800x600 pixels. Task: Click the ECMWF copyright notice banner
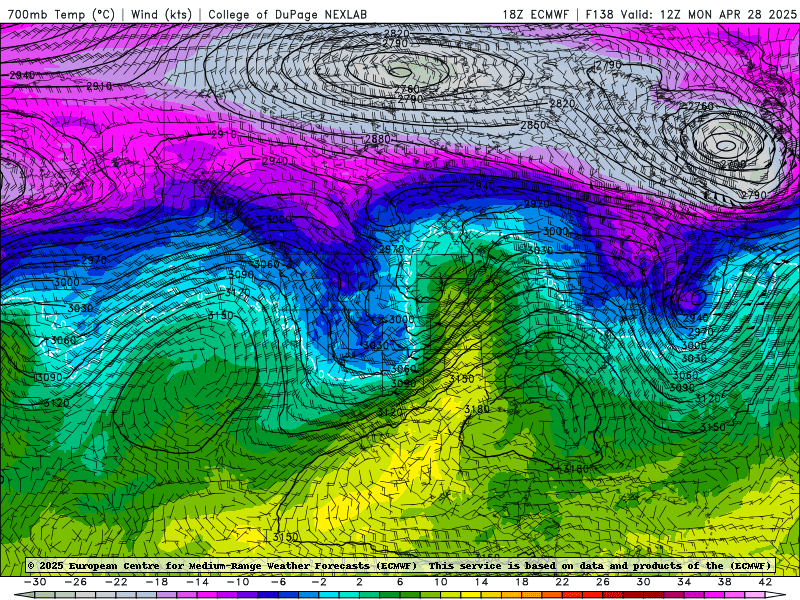point(399,565)
